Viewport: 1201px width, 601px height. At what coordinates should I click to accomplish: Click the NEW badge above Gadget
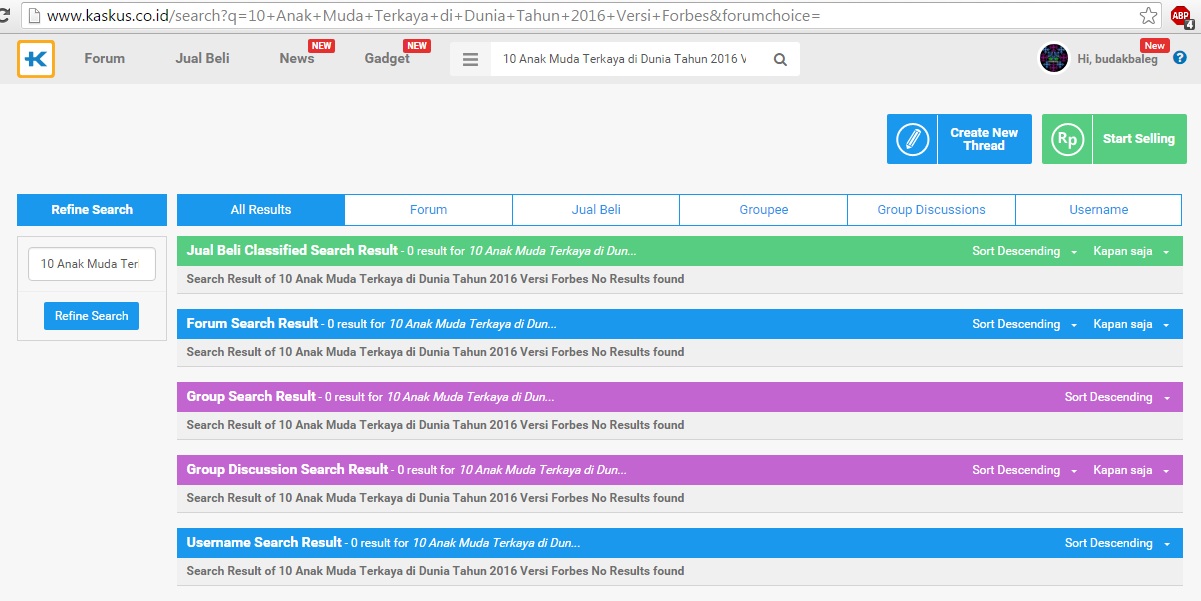pos(417,46)
